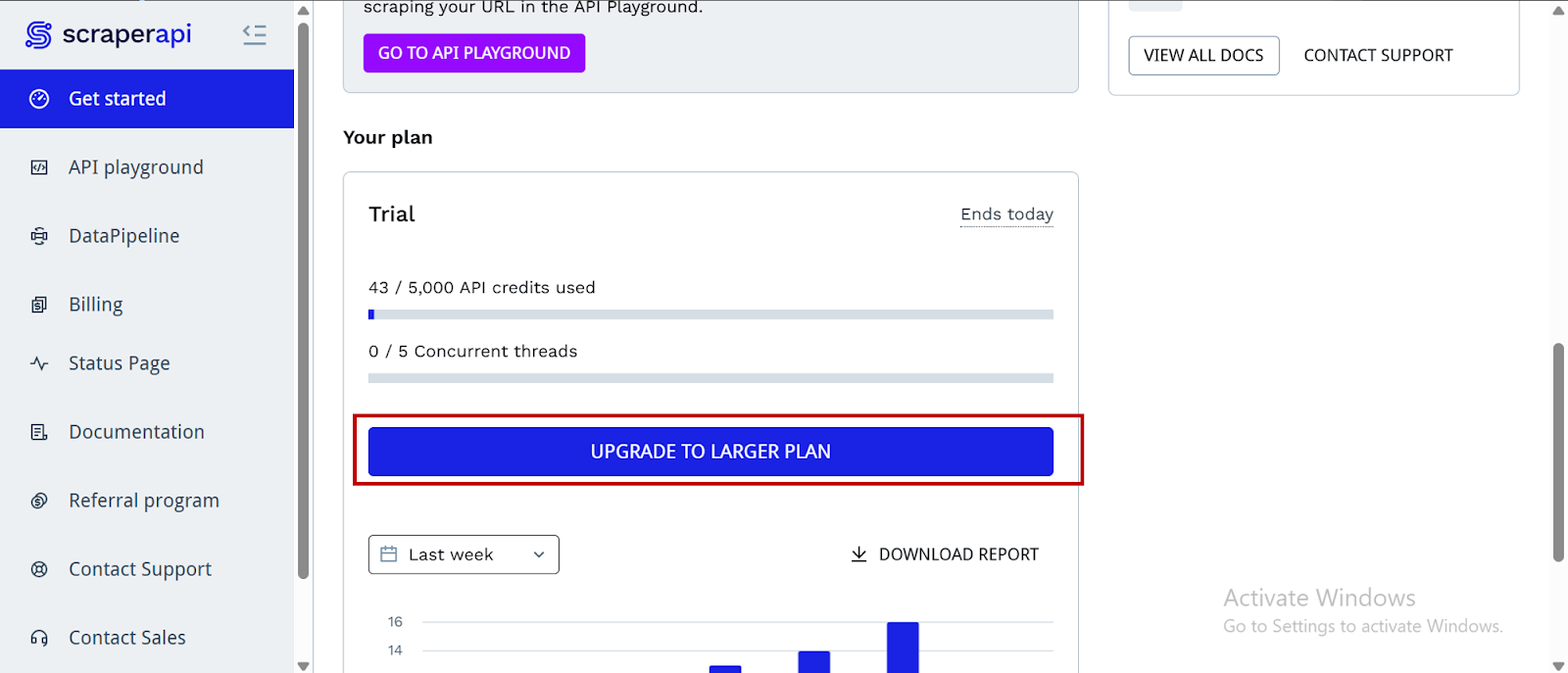The image size is (1568, 673).
Task: Click the sidebar scroll-down arrow
Action: (x=303, y=665)
